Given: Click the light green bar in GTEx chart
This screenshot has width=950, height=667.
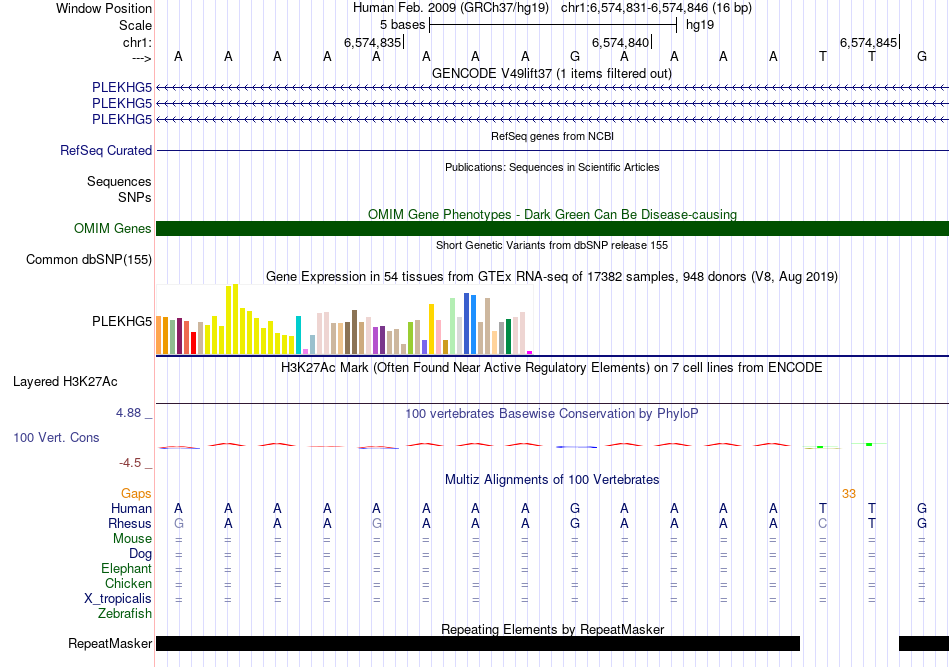Looking at the screenshot, I should pyautogui.click(x=452, y=326).
